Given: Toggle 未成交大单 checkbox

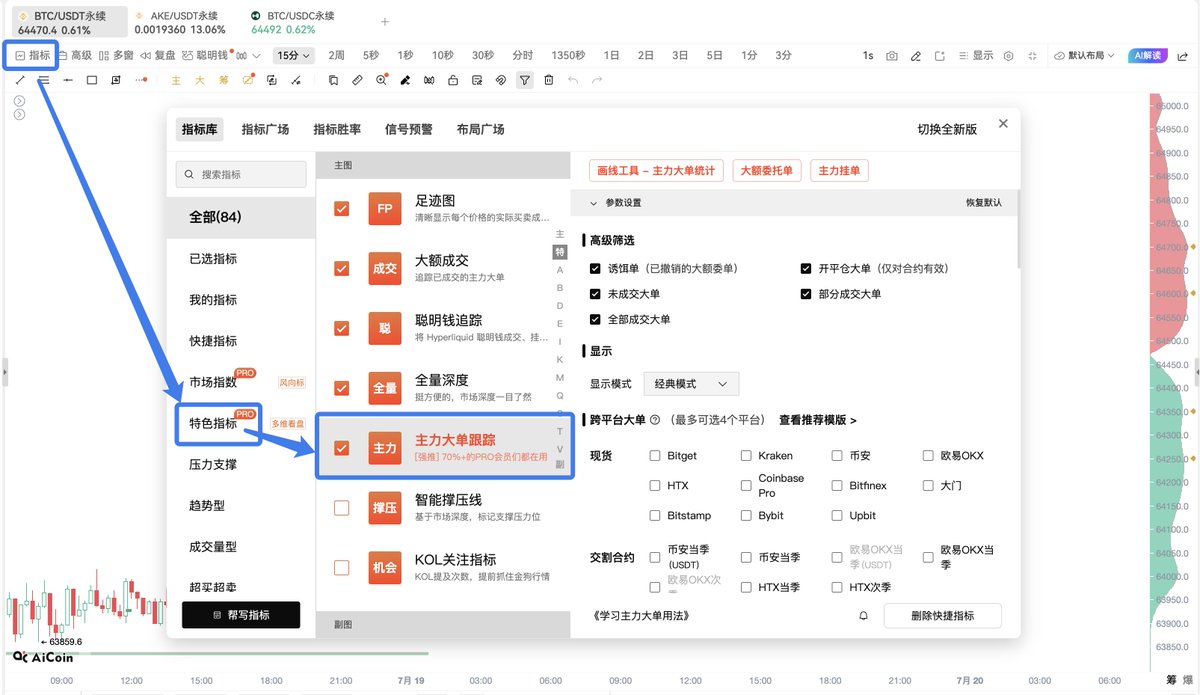Looking at the screenshot, I should click(x=596, y=294).
